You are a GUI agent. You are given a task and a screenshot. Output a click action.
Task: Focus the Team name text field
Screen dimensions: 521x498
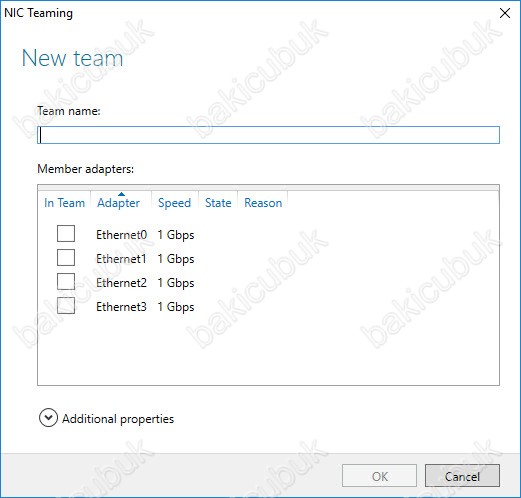click(x=268, y=135)
